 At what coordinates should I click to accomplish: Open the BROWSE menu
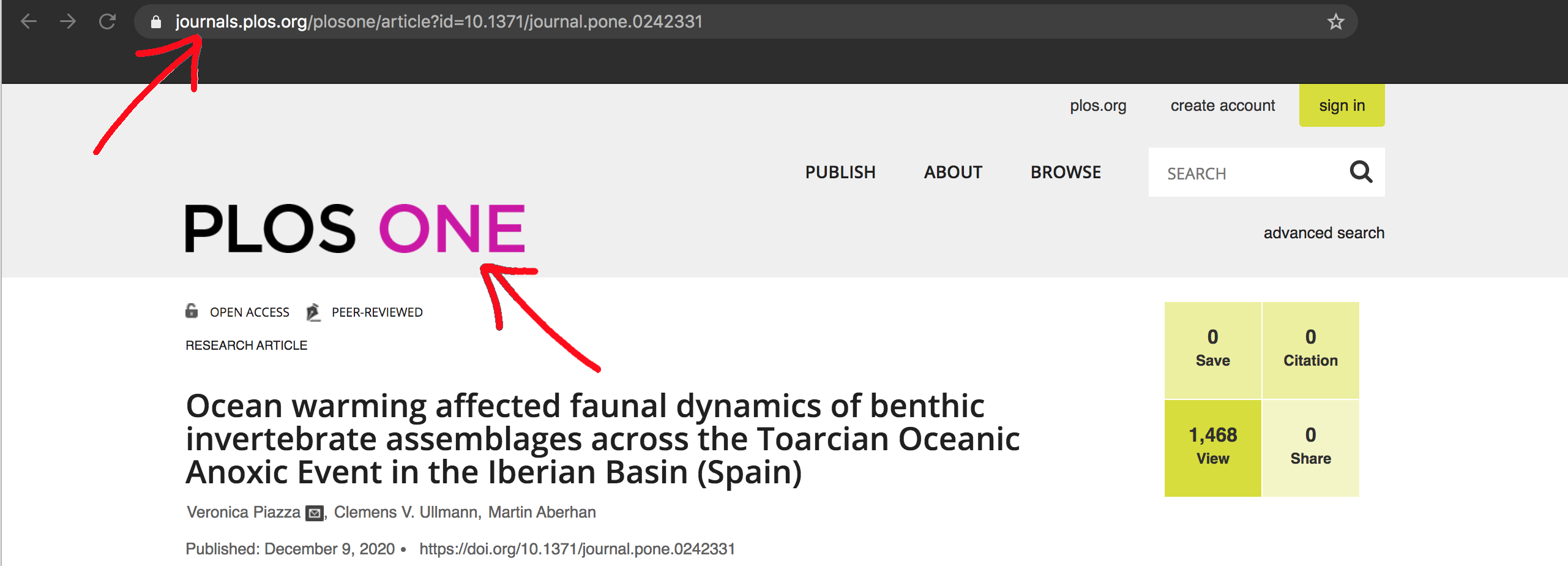1066,172
